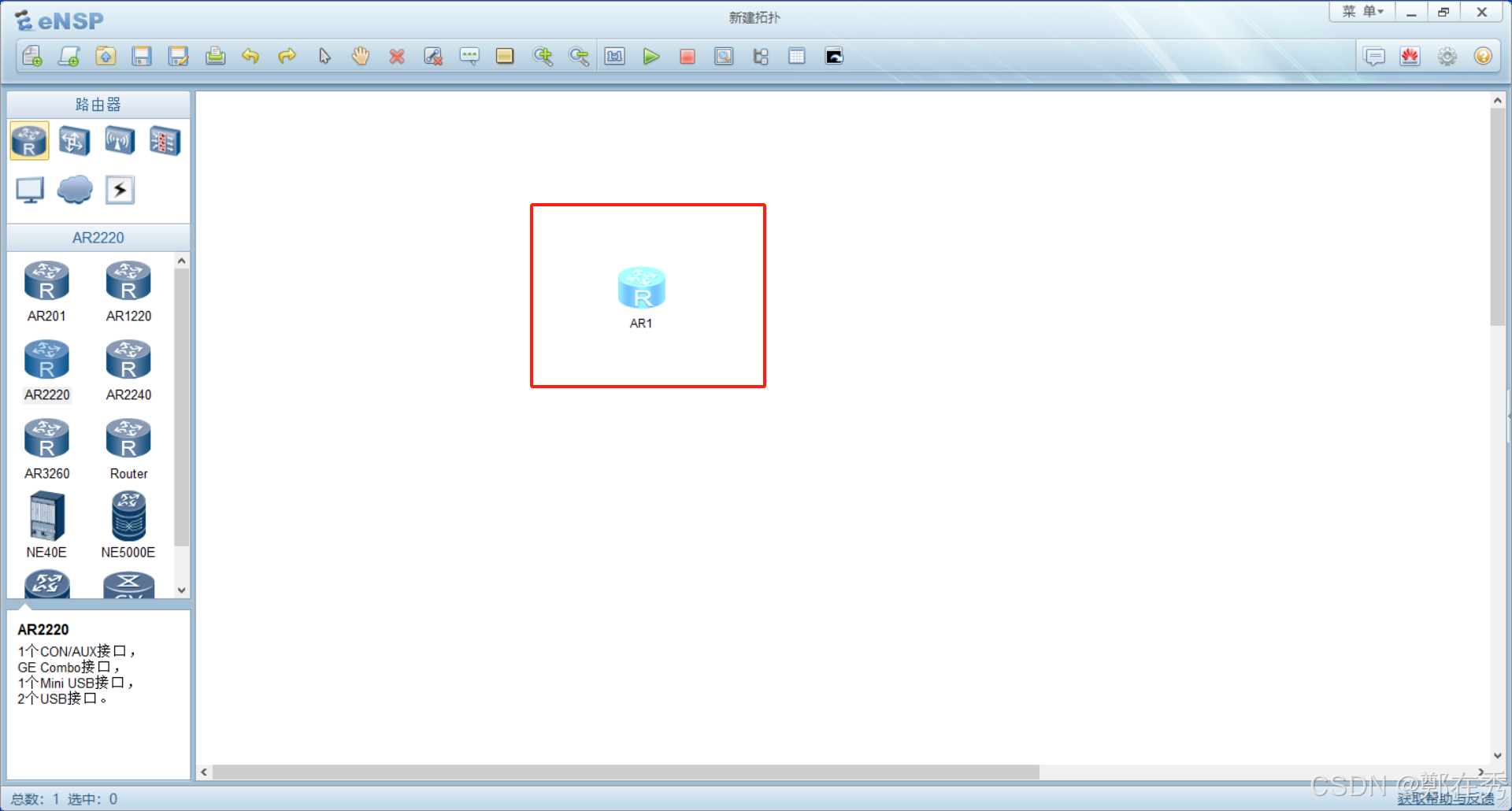Screen dimensions: 1512x811
Task: Click canvas horizontal scroll-left arrow
Action: coord(204,772)
